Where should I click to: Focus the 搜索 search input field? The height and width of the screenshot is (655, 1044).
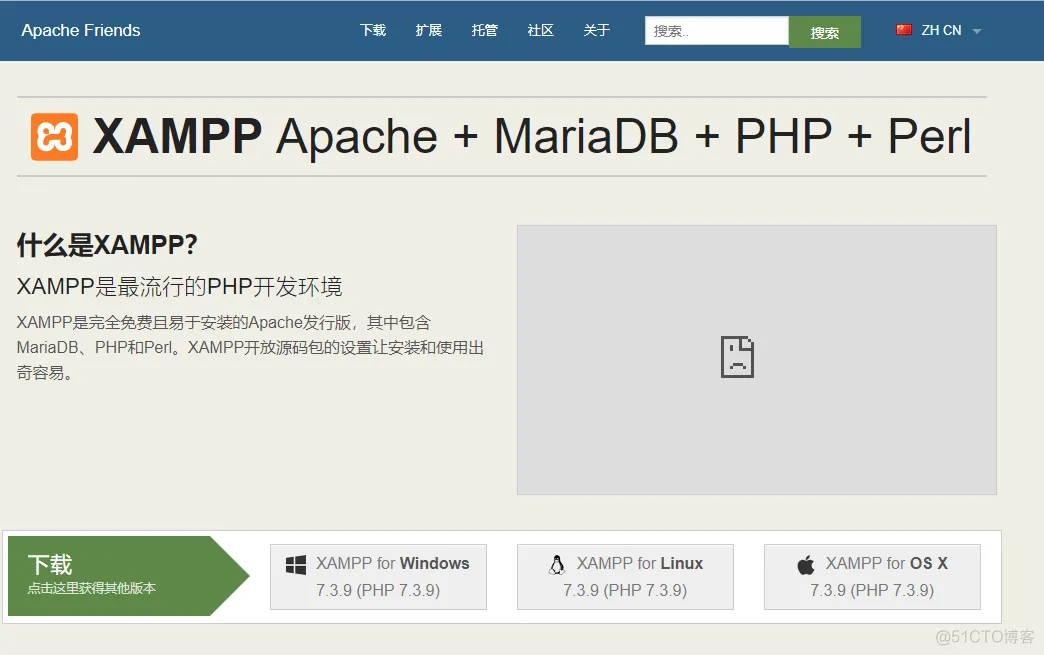click(x=716, y=31)
